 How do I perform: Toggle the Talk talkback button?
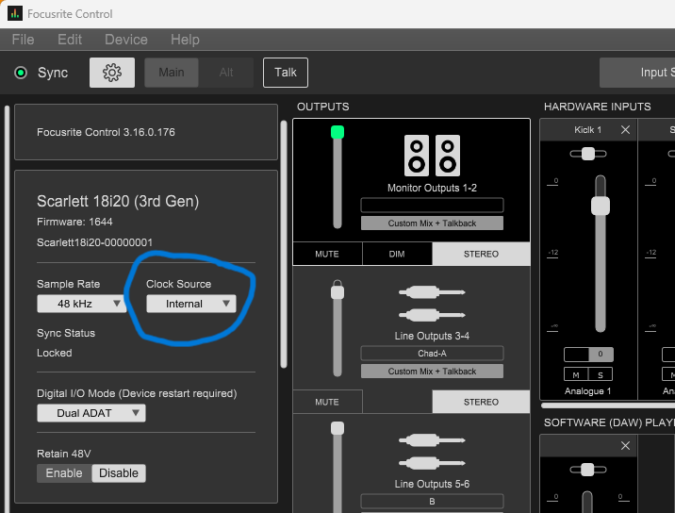point(285,72)
